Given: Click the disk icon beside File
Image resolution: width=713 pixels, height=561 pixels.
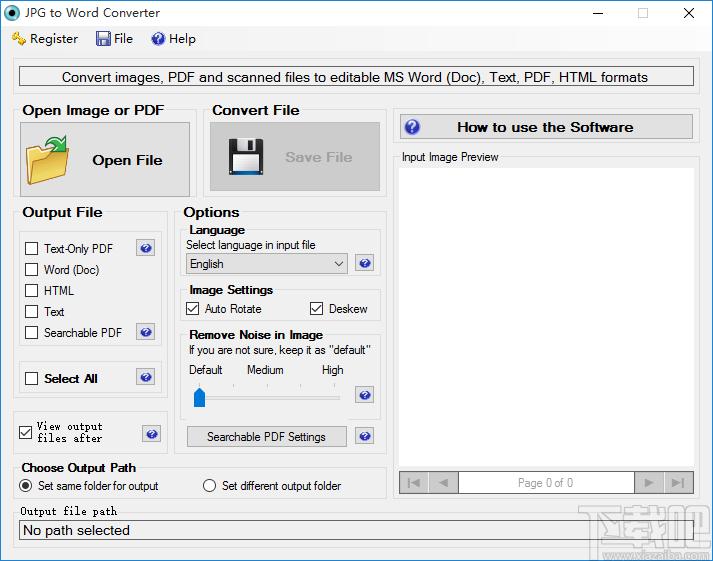Looking at the screenshot, I should click(103, 39).
